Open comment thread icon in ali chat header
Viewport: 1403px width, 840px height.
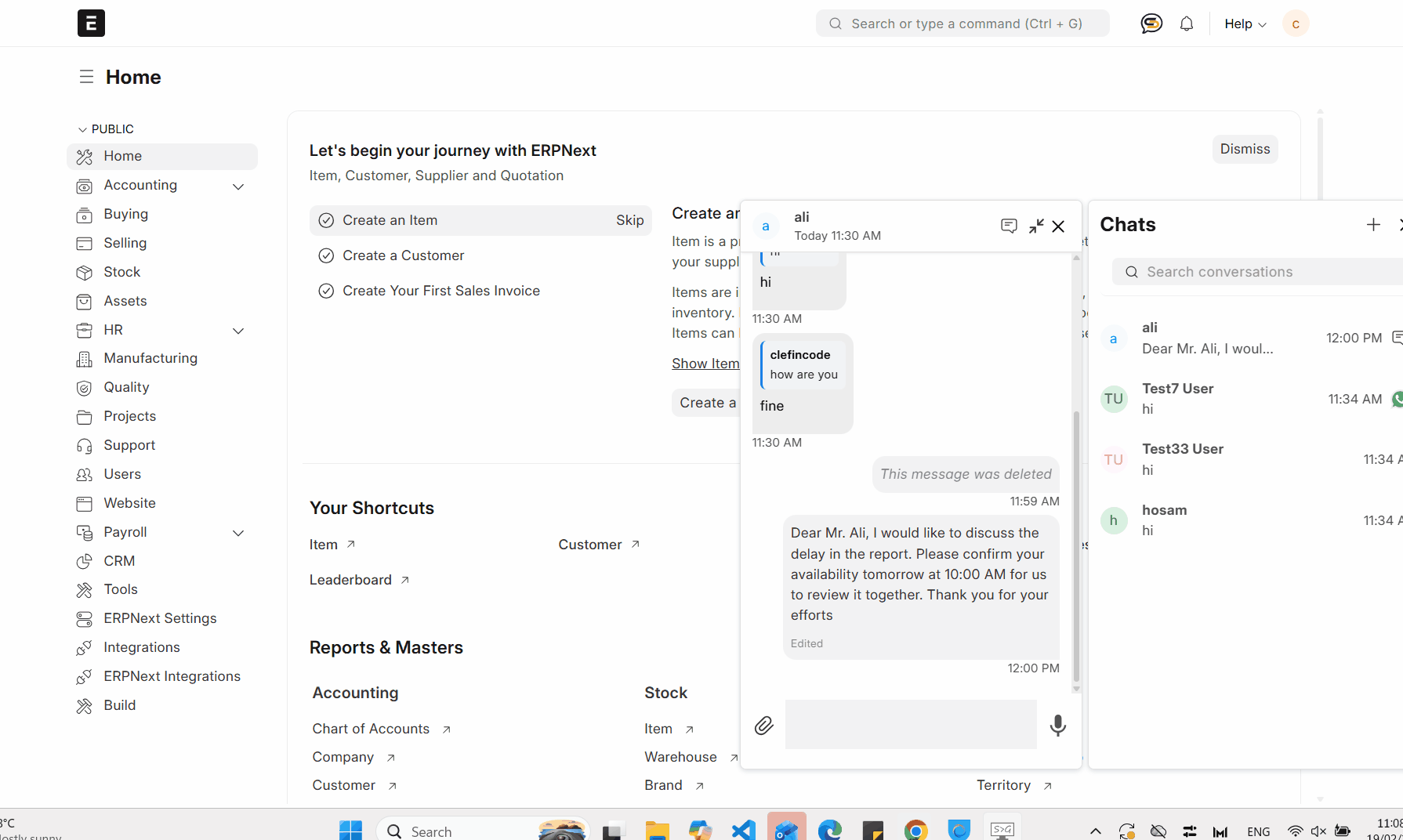(1009, 226)
